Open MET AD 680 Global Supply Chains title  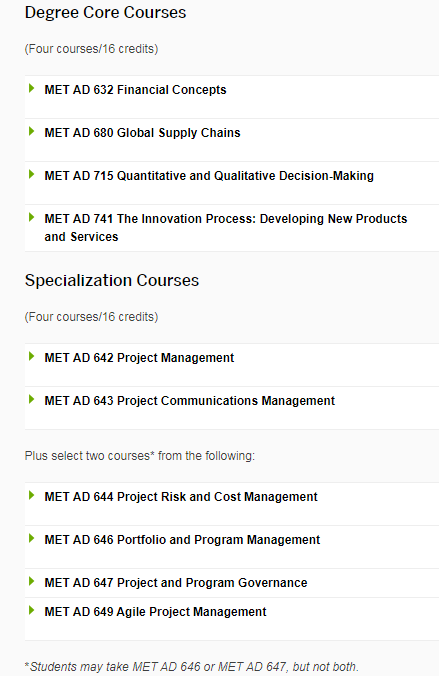[142, 133]
